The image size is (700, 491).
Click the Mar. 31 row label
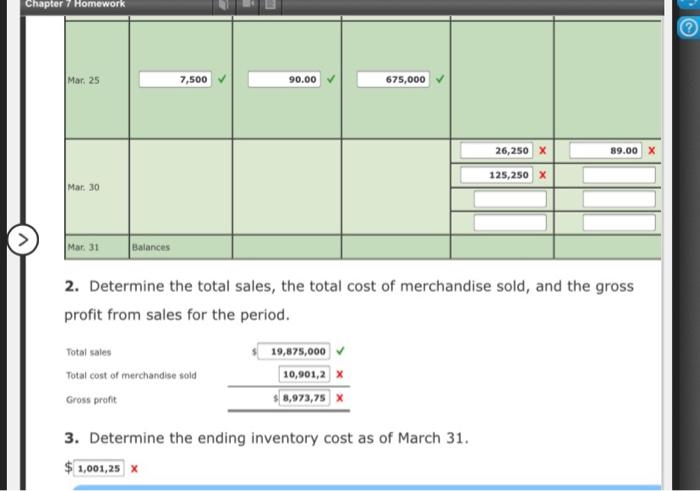pos(83,247)
